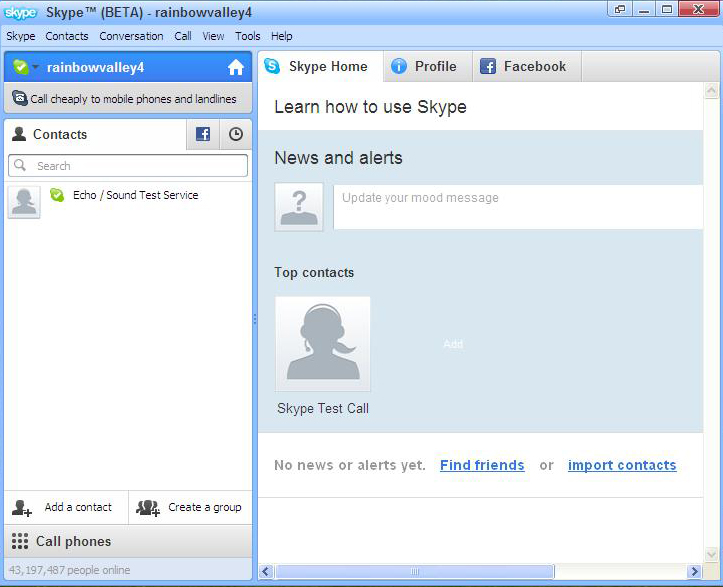Viewport: 723px width, 587px height.
Task: Follow the Find friends link
Action: [482, 465]
